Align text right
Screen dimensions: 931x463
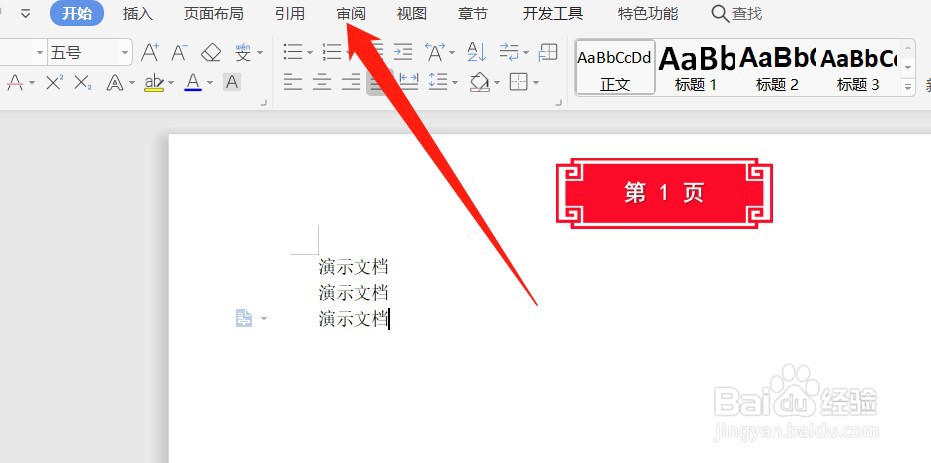[x=351, y=82]
